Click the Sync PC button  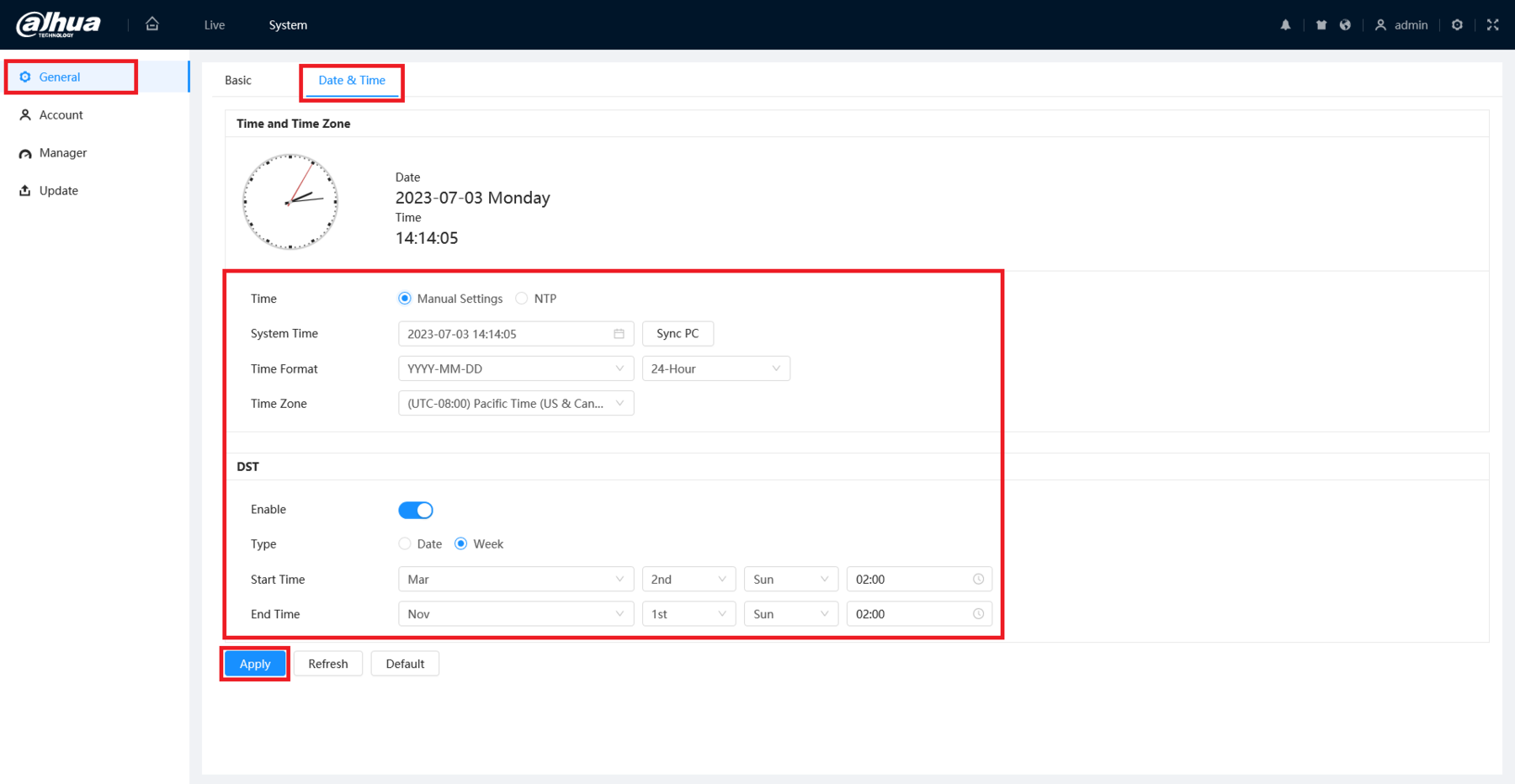[x=678, y=334]
